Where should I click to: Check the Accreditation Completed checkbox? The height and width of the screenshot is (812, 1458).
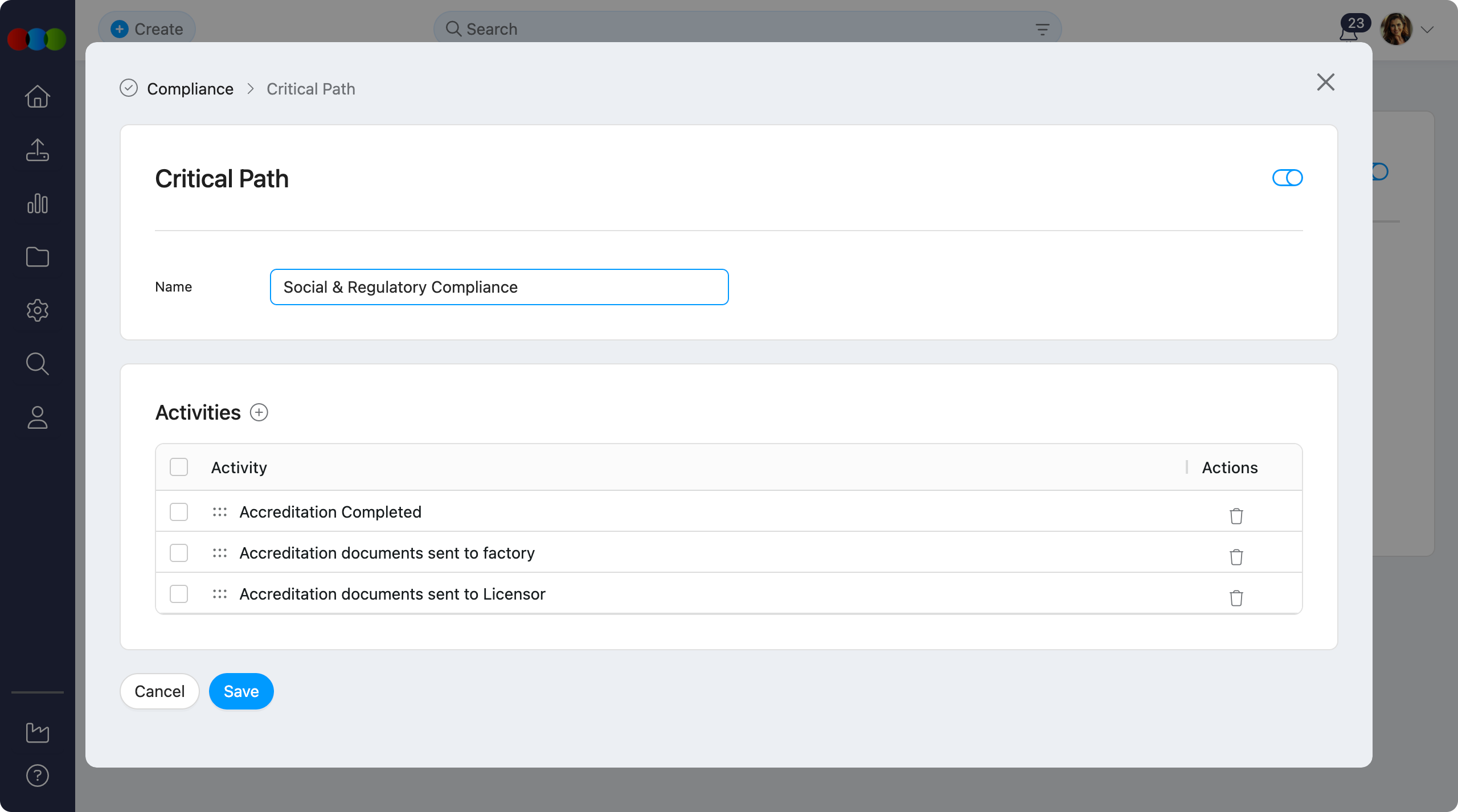point(179,512)
